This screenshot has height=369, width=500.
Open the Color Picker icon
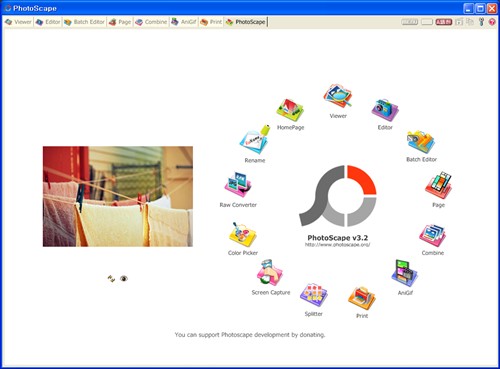click(242, 234)
